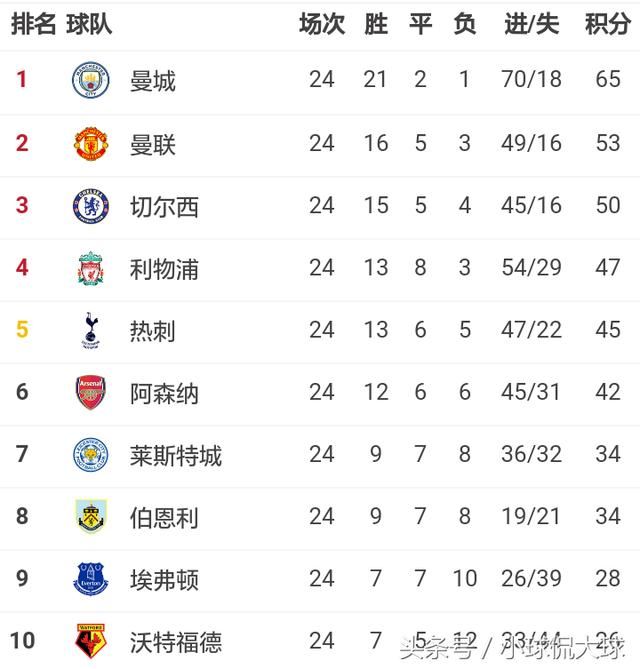Click the 场次 column header
The image size is (640, 669).
321,24
